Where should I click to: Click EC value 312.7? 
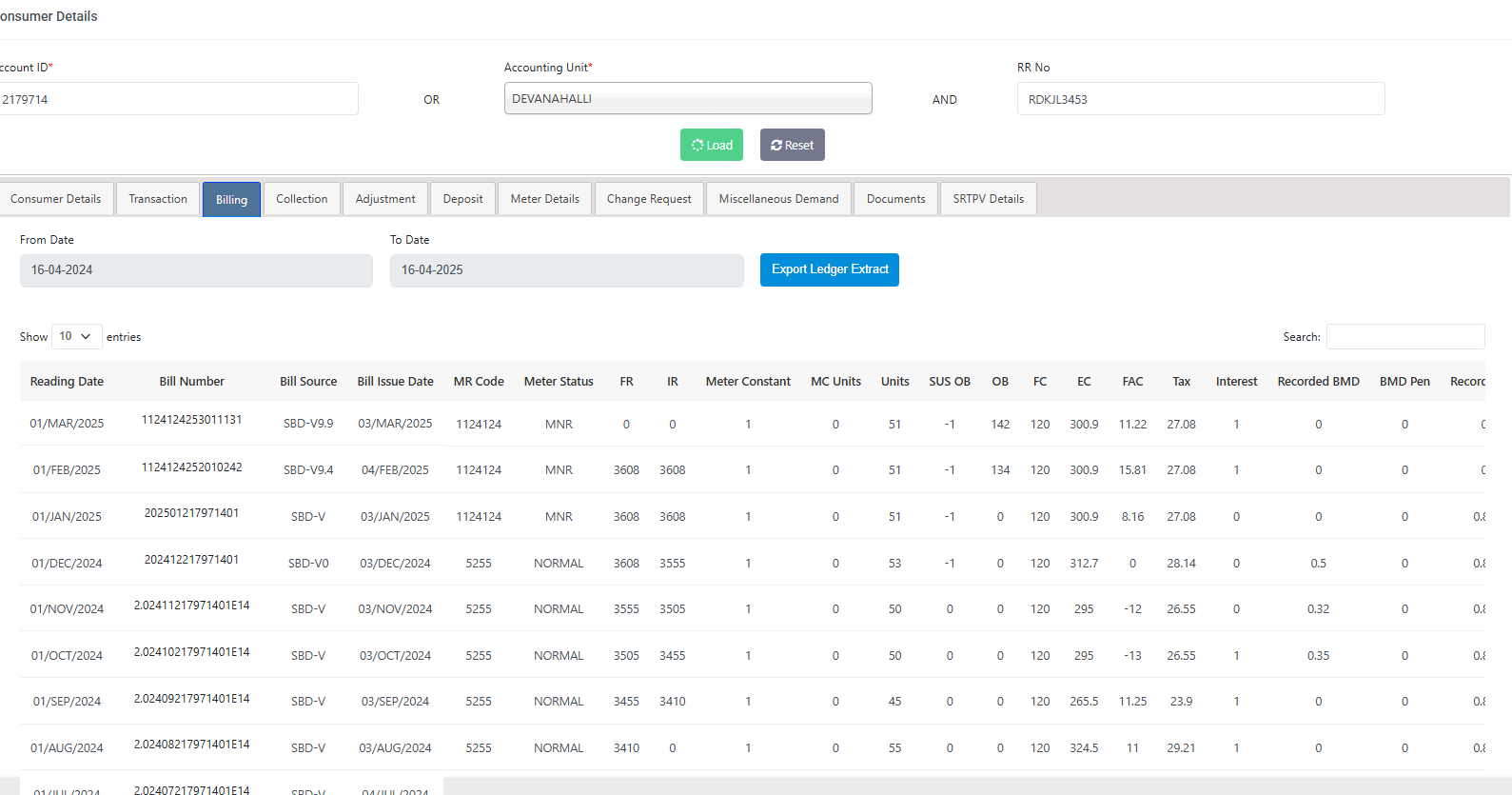pyautogui.click(x=1084, y=564)
